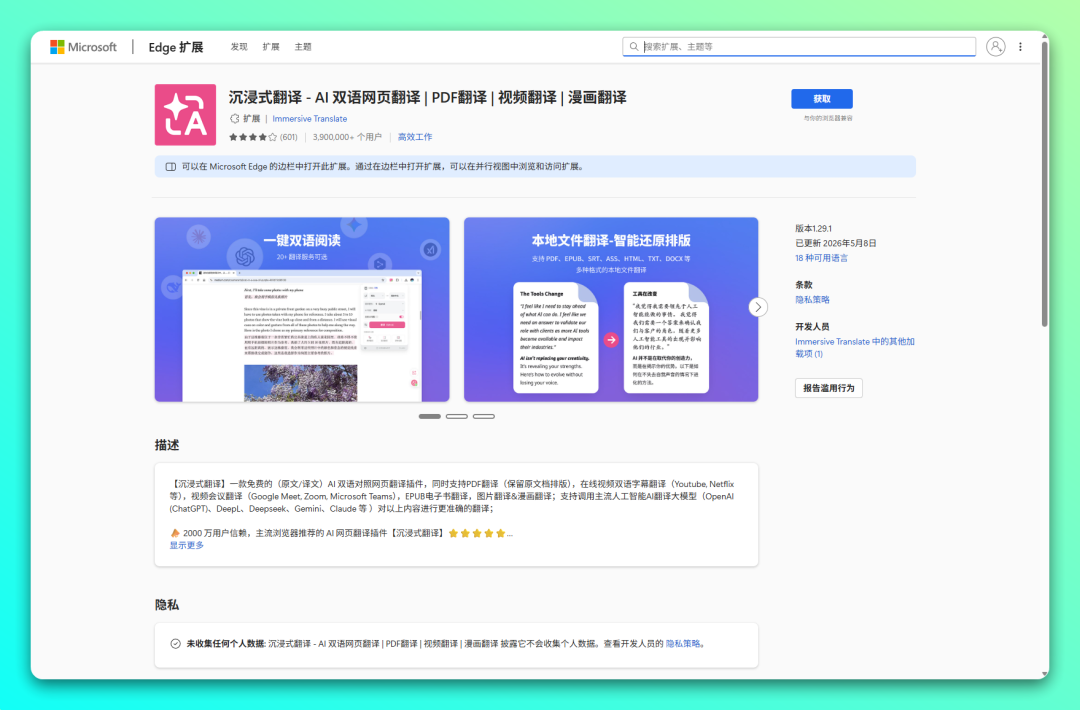Expand description with 显示更多
The height and width of the screenshot is (710, 1080).
[187, 545]
